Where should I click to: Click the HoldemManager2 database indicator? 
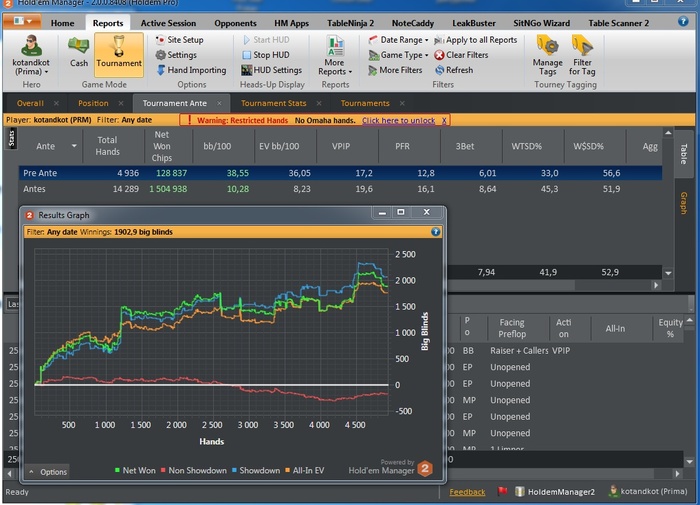pos(555,492)
